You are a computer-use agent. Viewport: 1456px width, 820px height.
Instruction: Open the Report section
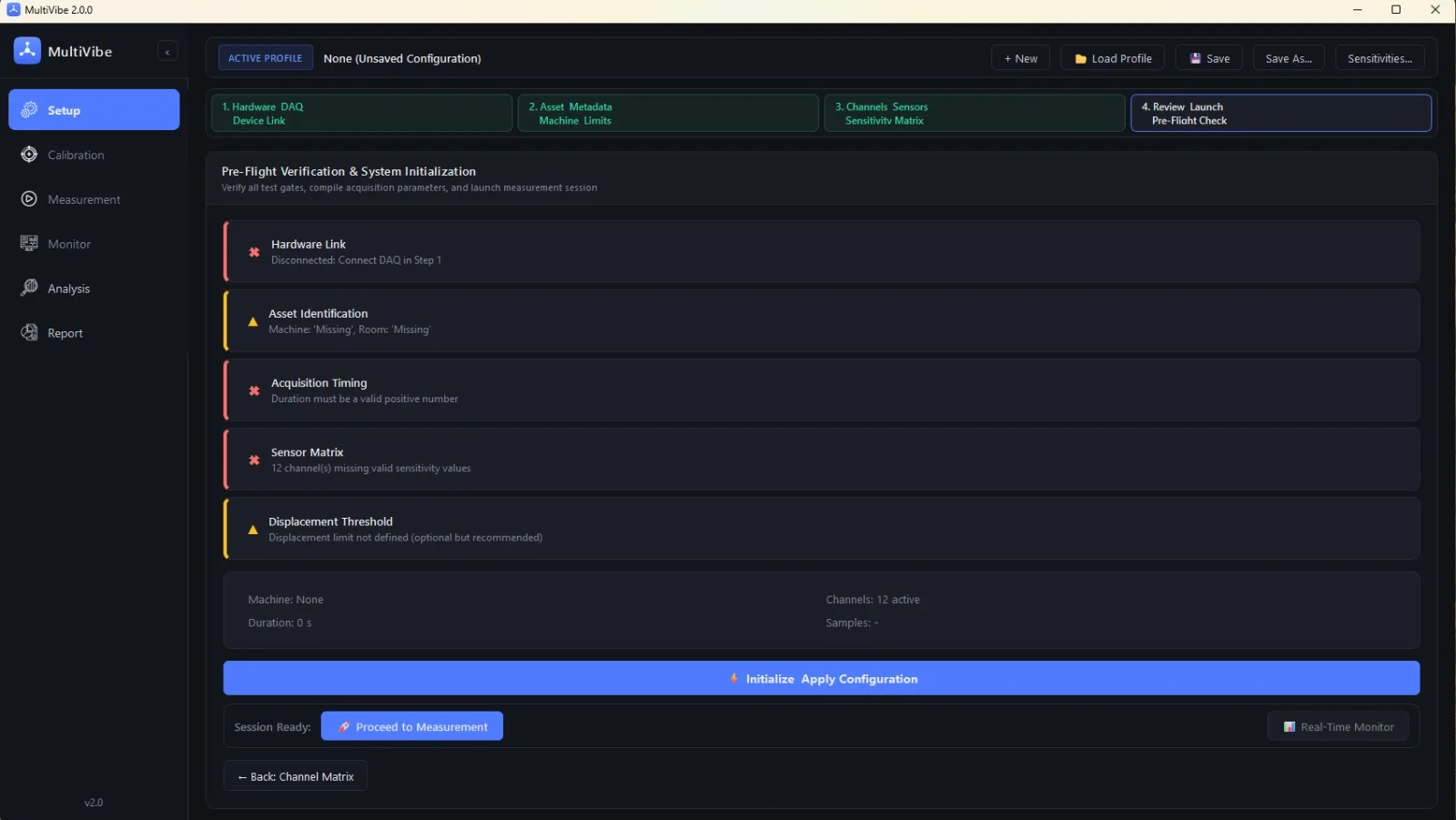(x=94, y=333)
